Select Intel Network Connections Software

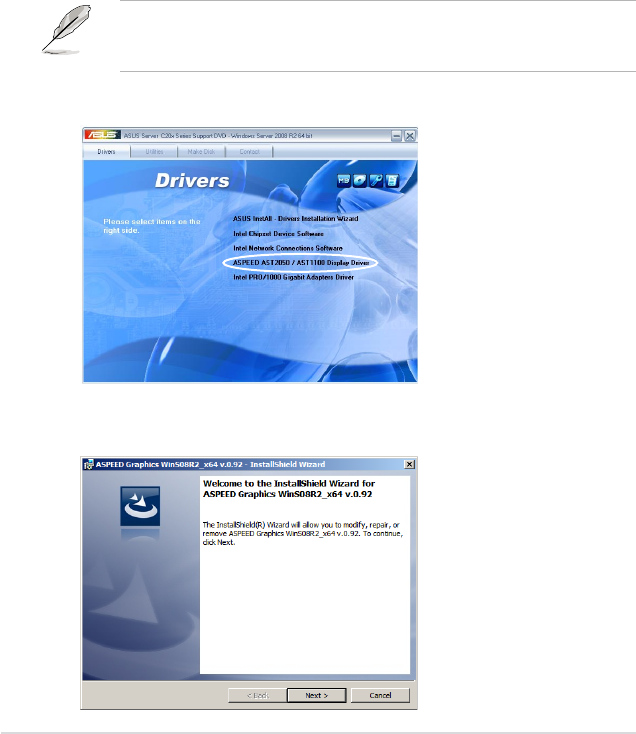coord(288,248)
